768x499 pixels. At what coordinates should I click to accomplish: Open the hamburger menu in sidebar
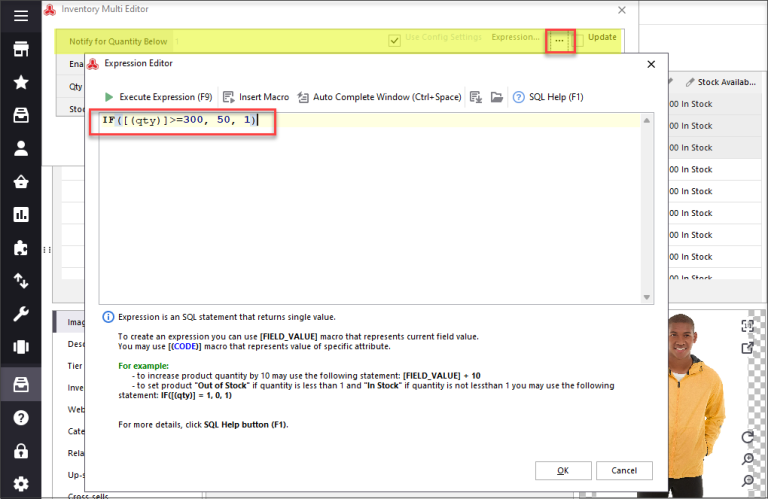[x=20, y=16]
